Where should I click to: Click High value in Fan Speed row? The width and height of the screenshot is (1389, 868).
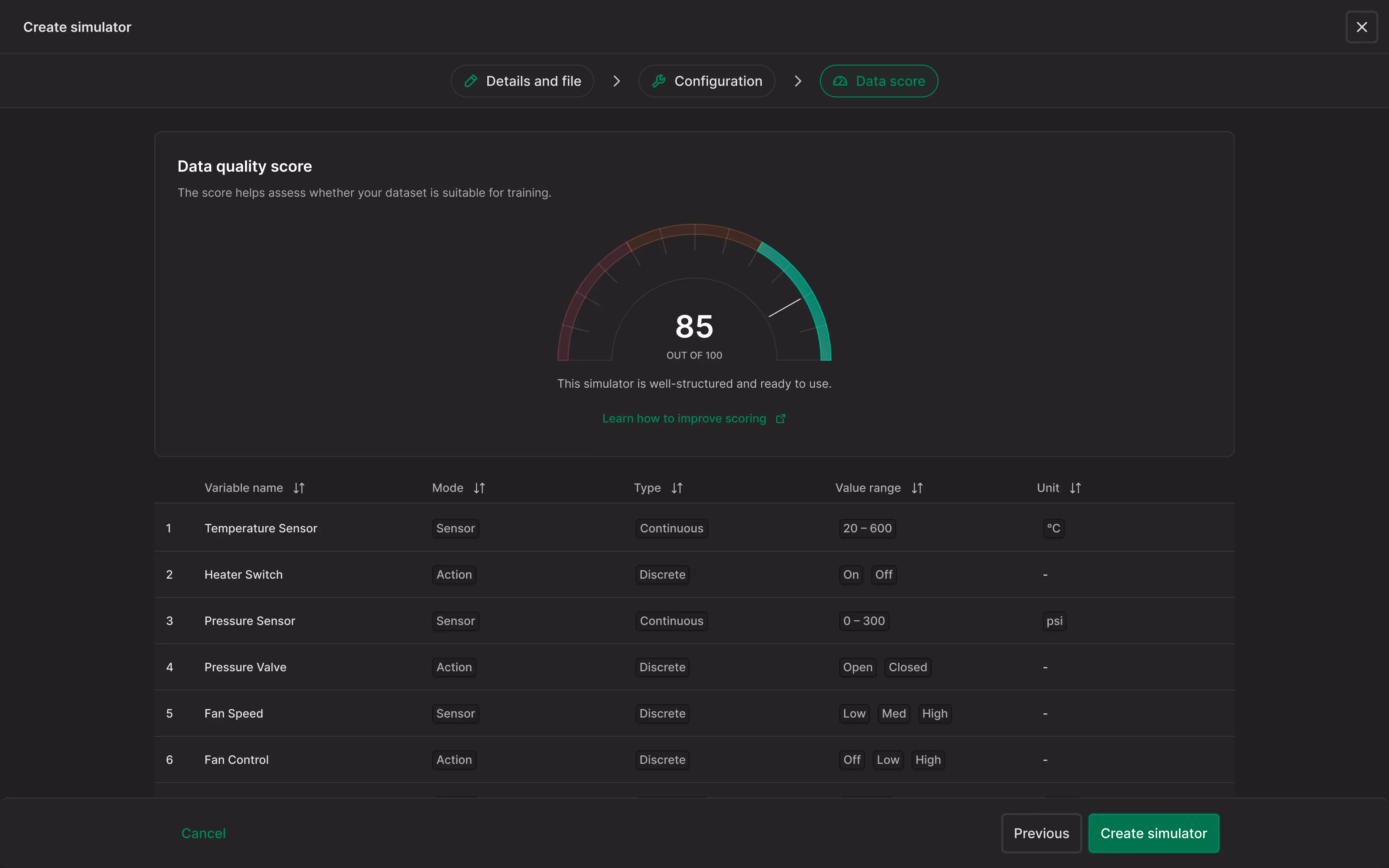[934, 714]
